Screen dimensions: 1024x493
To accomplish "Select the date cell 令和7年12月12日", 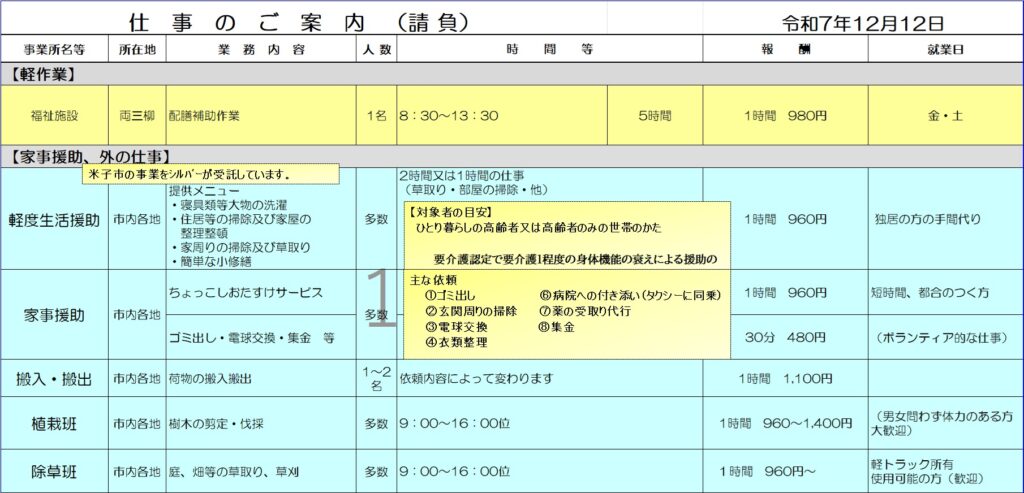I will click(x=864, y=23).
